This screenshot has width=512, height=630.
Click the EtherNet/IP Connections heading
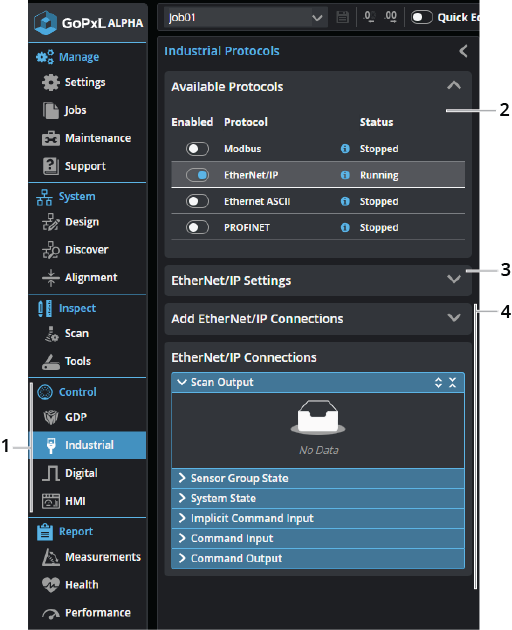(x=244, y=358)
